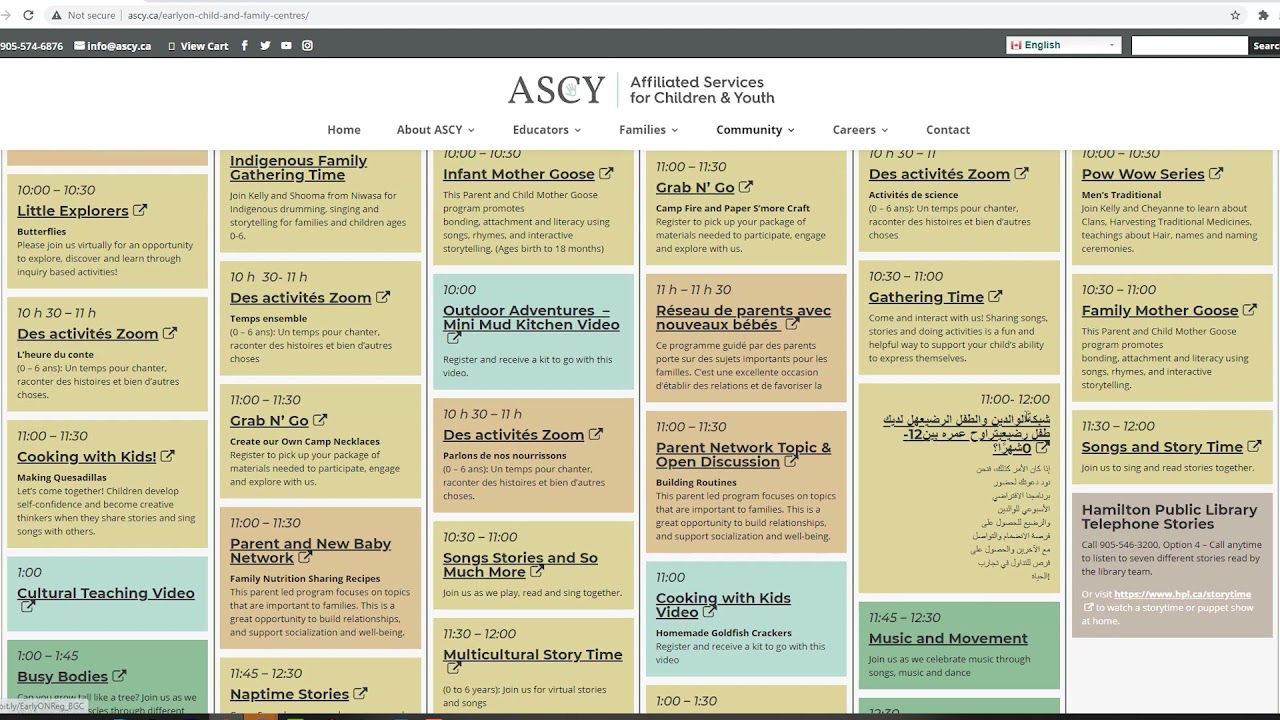Click external link icon beside Little Explorers
Image resolution: width=1280 pixels, height=720 pixels.
point(140,210)
